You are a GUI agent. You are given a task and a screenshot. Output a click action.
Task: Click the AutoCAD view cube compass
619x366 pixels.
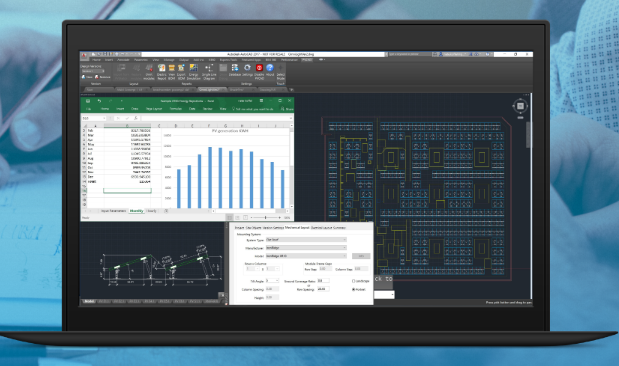520,106
